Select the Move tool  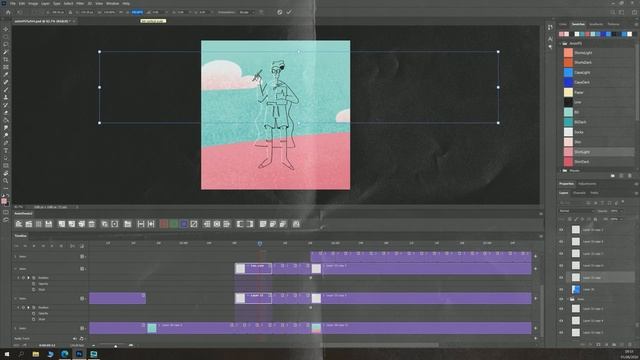click(5, 30)
